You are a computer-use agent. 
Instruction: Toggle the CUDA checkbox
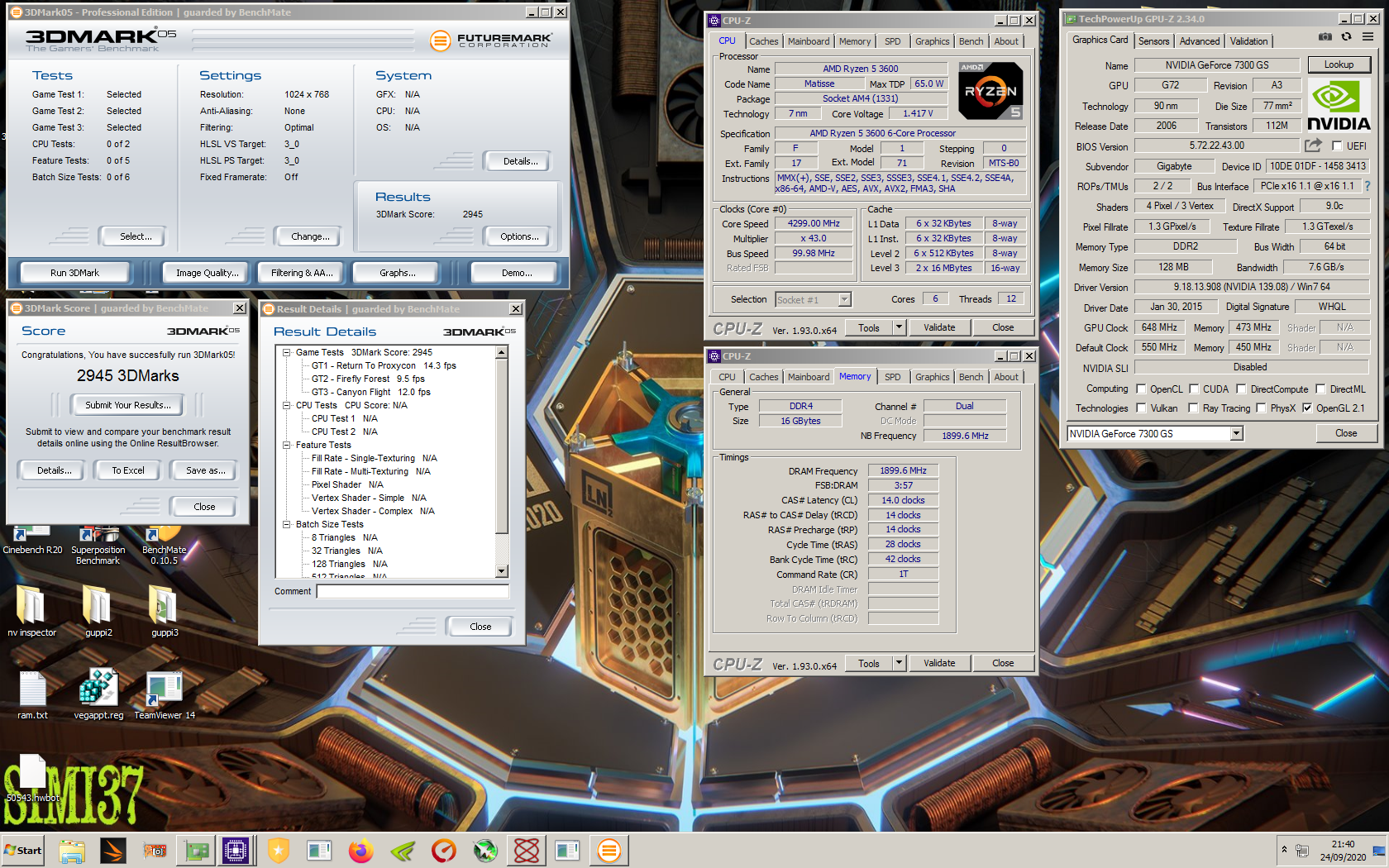click(x=1194, y=389)
